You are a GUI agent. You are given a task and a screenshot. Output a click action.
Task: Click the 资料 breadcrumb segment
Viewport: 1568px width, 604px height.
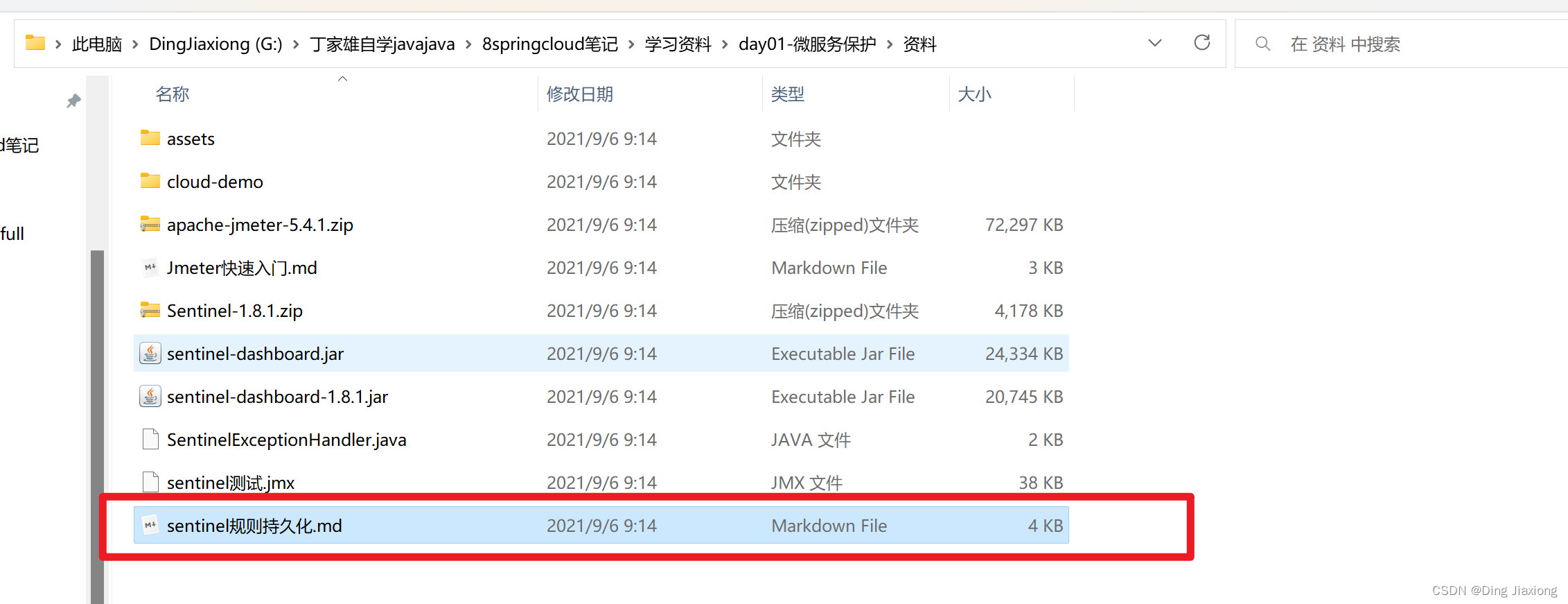(x=920, y=44)
